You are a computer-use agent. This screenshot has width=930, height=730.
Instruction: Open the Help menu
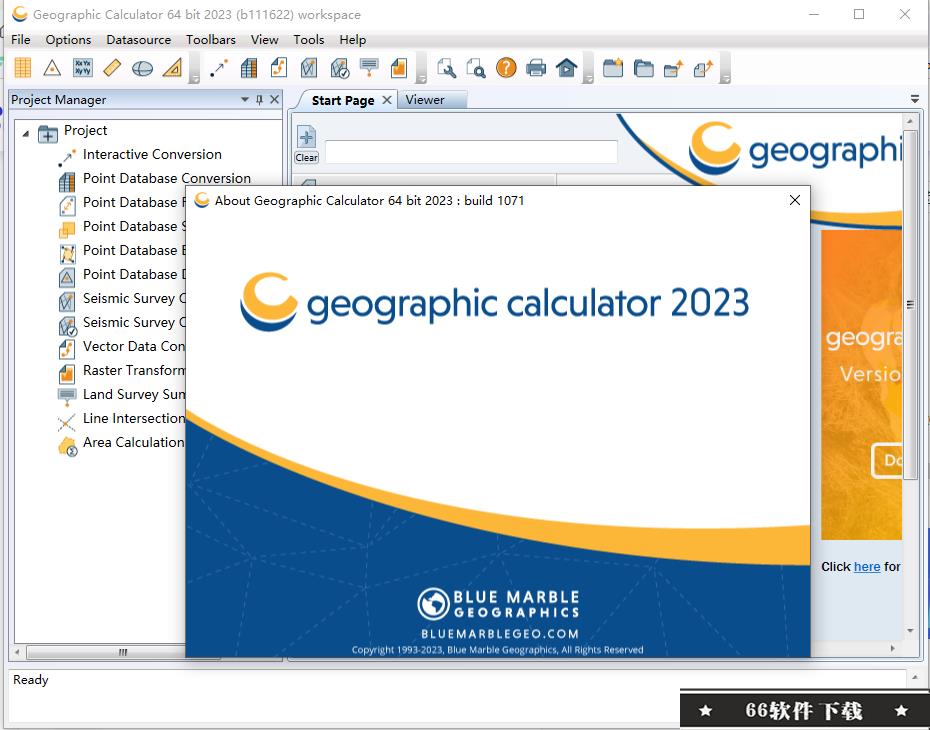coord(352,40)
